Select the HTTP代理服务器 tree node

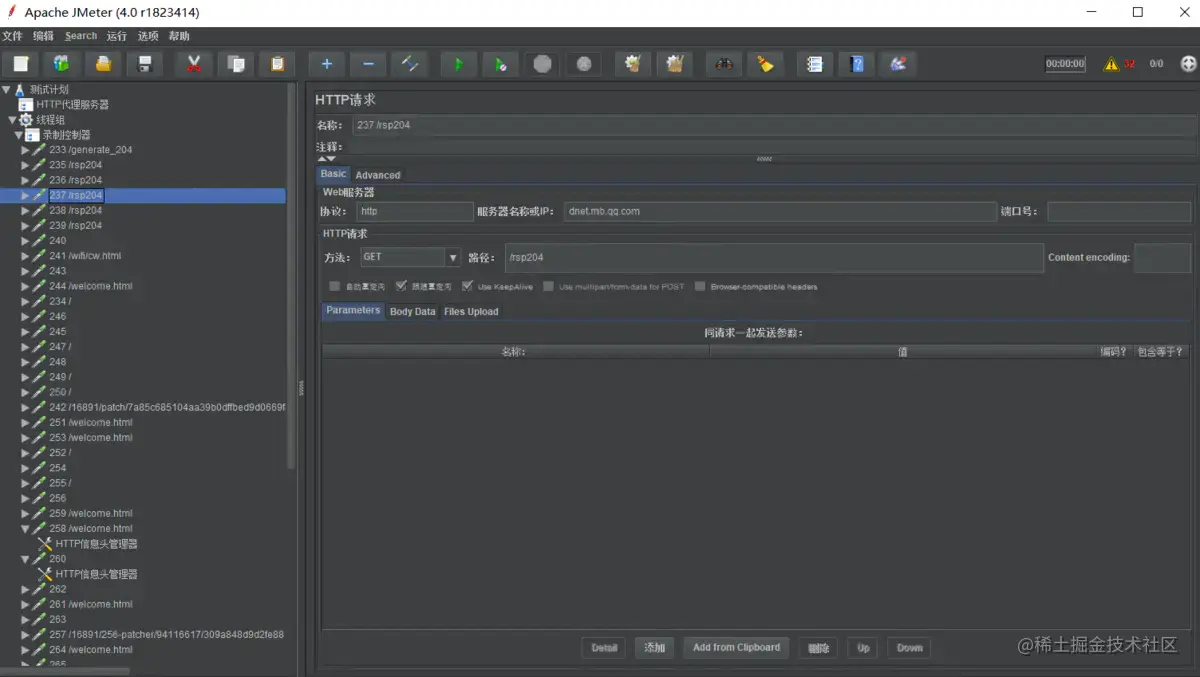tap(73, 104)
